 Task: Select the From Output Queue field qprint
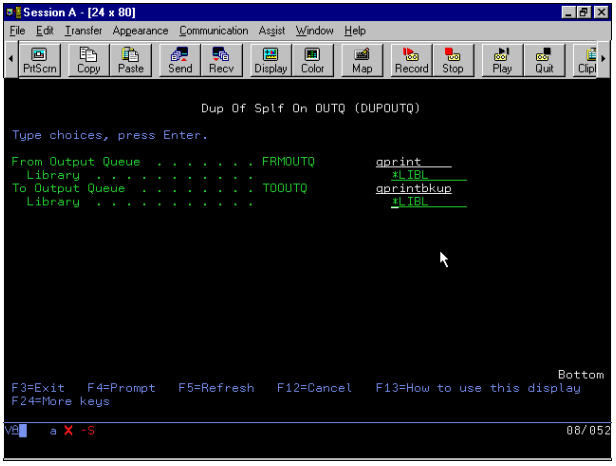click(x=413, y=162)
